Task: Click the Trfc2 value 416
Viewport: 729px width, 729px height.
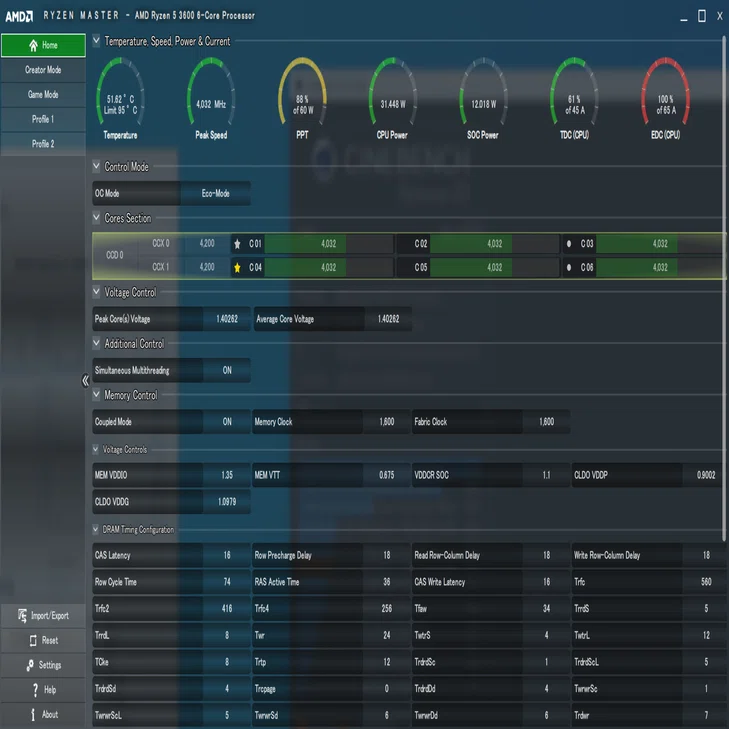Action: pyautogui.click(x=227, y=609)
